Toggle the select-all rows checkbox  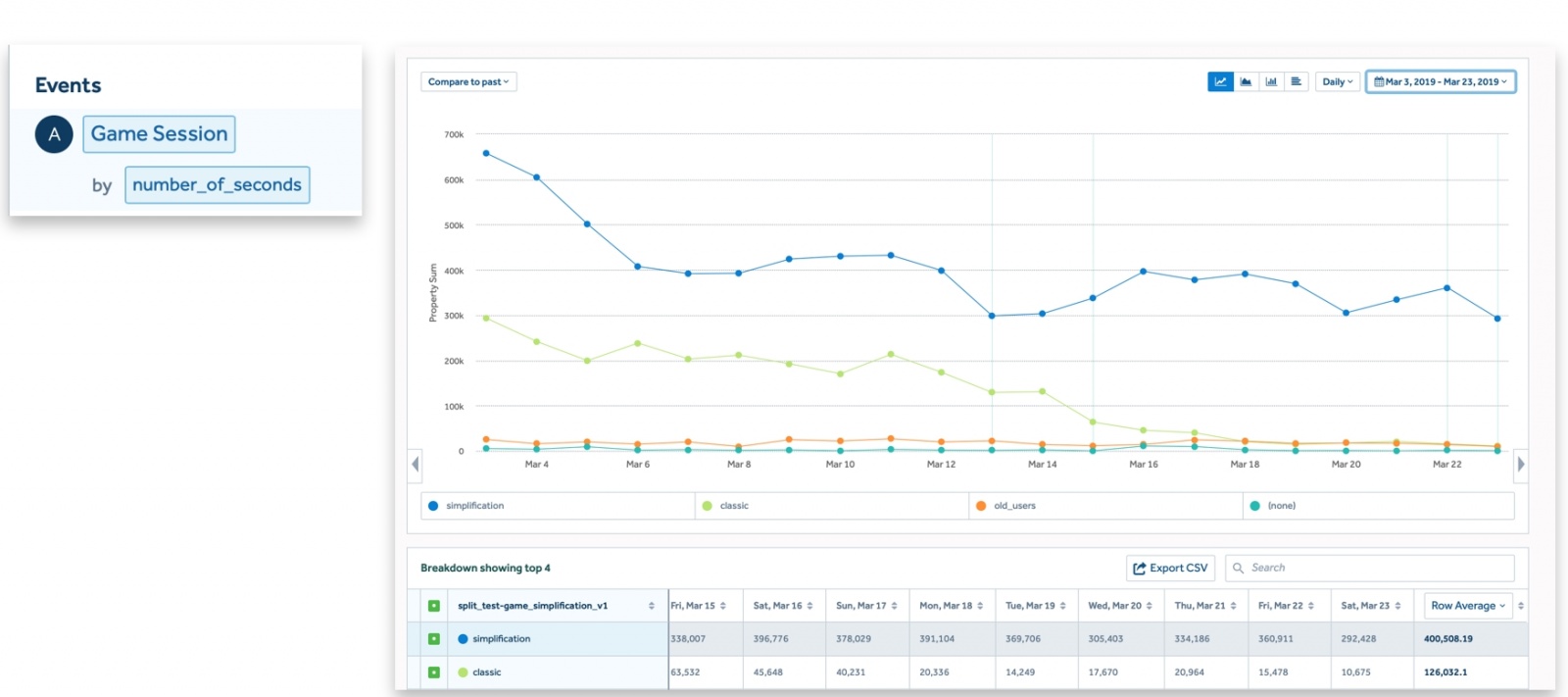[x=434, y=606]
